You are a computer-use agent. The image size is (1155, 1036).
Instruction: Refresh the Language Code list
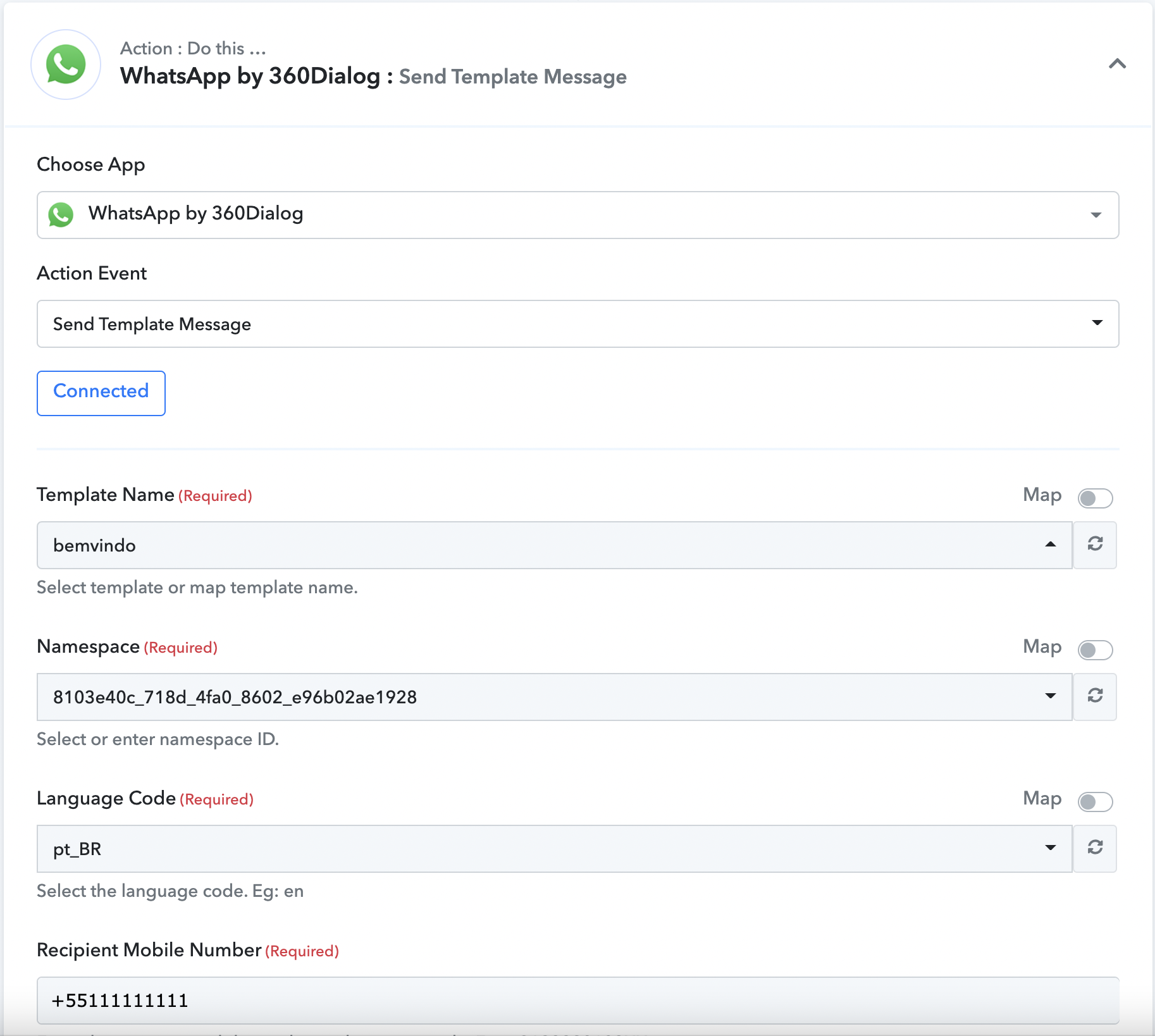tap(1095, 849)
